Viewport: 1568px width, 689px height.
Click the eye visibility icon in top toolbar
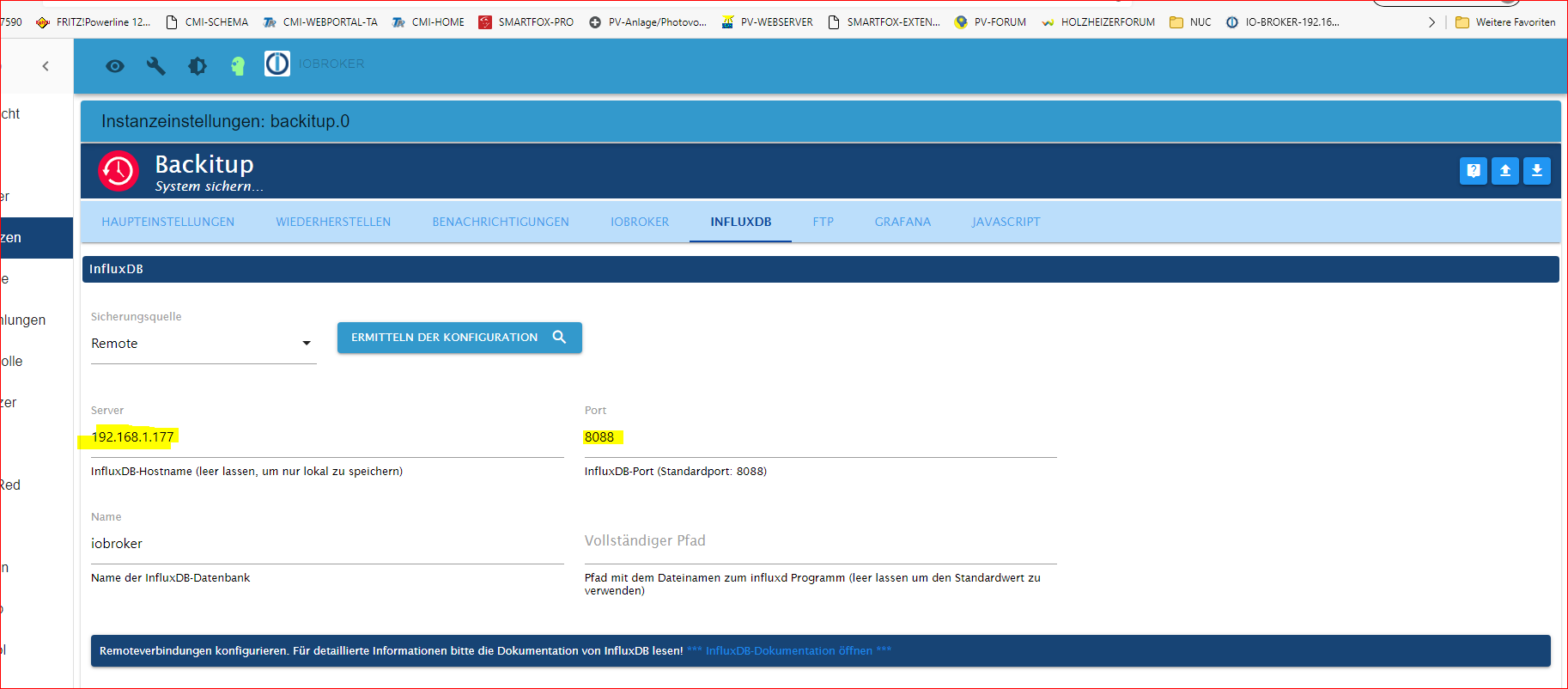115,66
